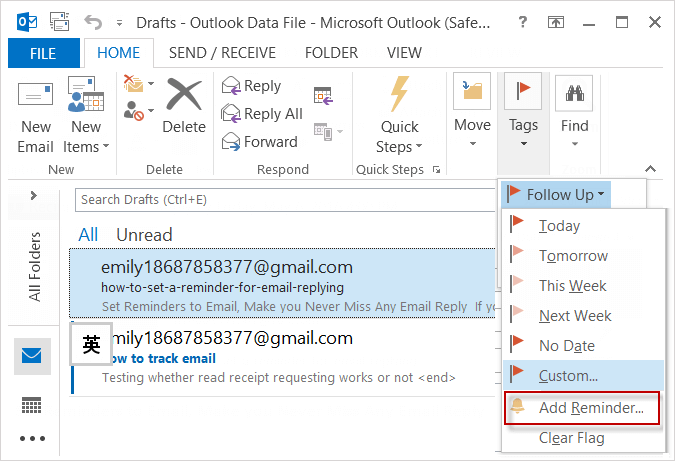
Task: Filter by Unread messages
Action: tap(144, 235)
